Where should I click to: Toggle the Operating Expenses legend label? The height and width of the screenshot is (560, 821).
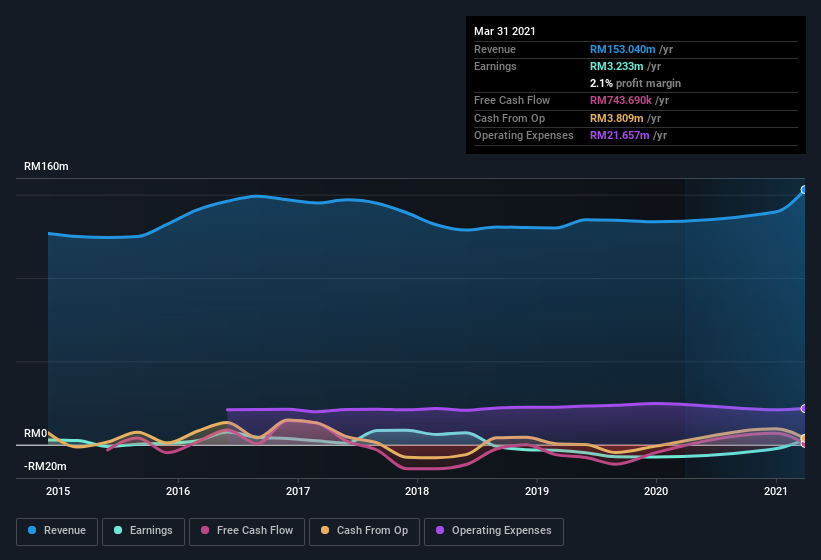502,530
